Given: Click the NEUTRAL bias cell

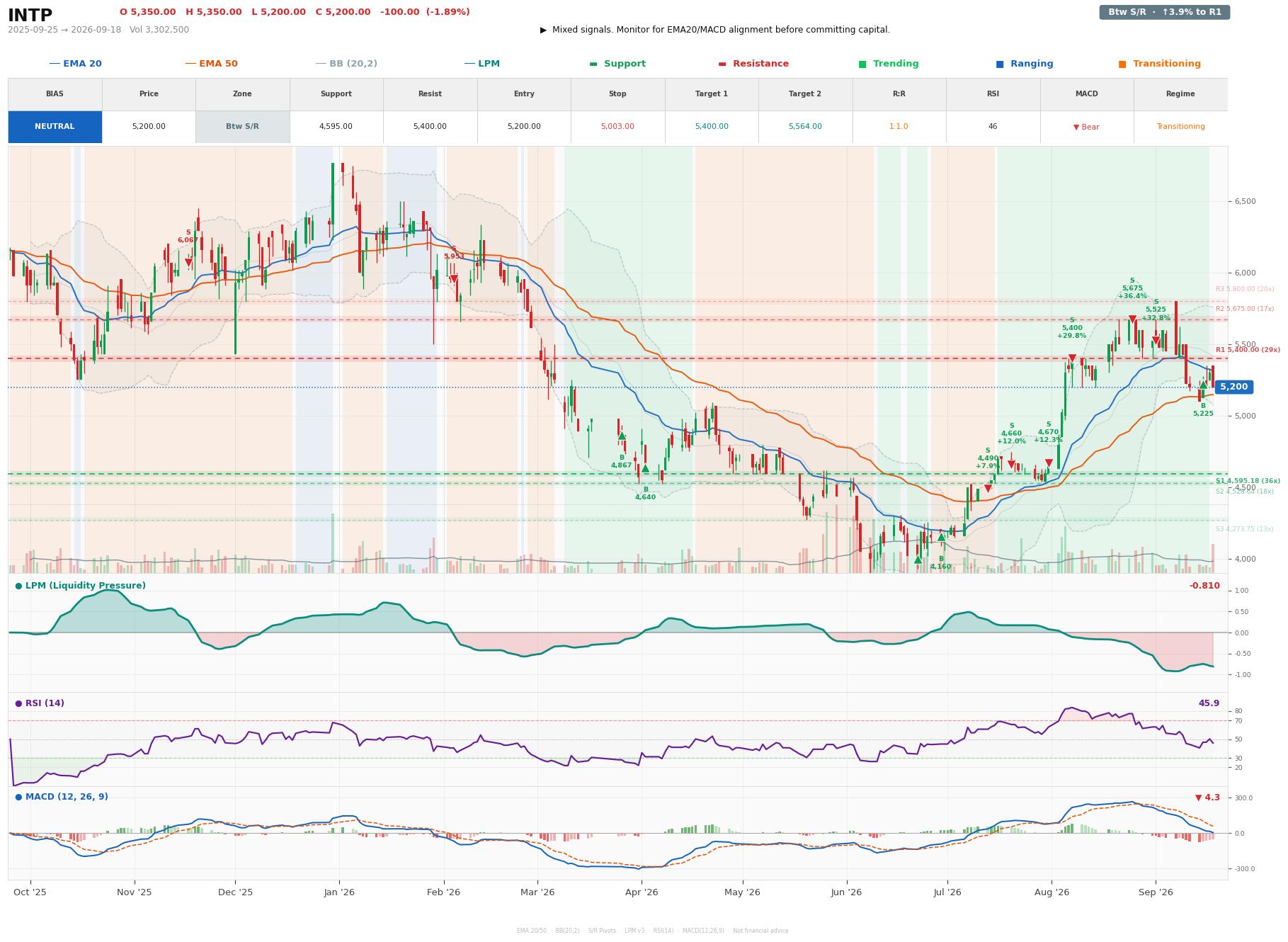Looking at the screenshot, I should pos(55,127).
